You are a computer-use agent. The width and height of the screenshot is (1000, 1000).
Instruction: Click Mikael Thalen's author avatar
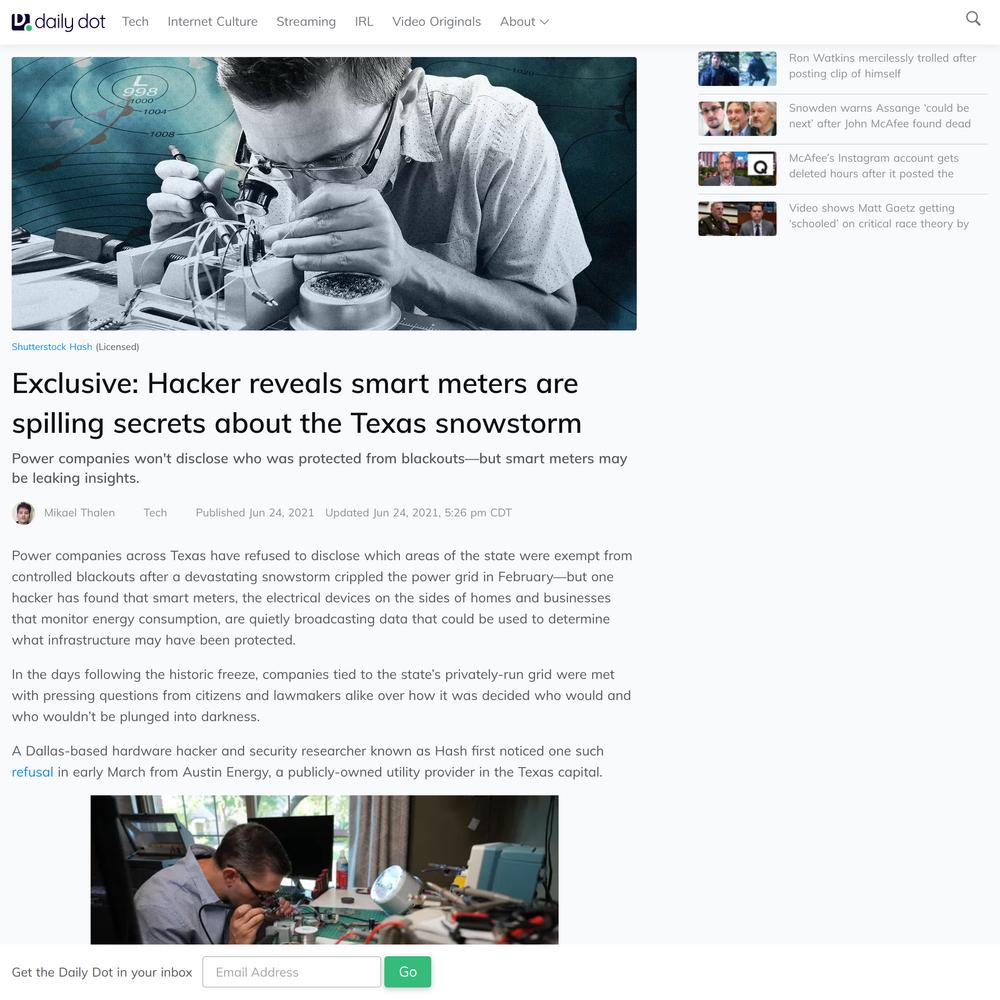(x=24, y=513)
